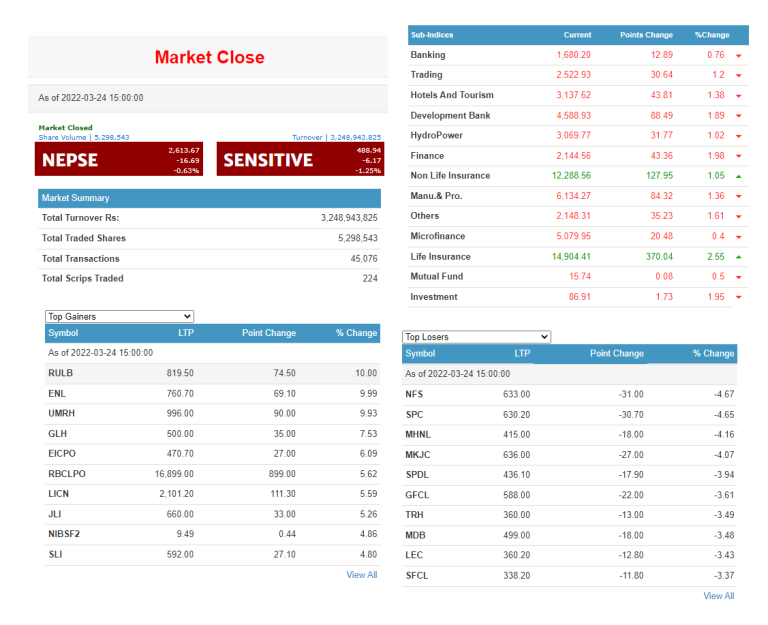This screenshot has height=625, width=768.
Task: Select the JLI symbol row
Action: pos(213,514)
